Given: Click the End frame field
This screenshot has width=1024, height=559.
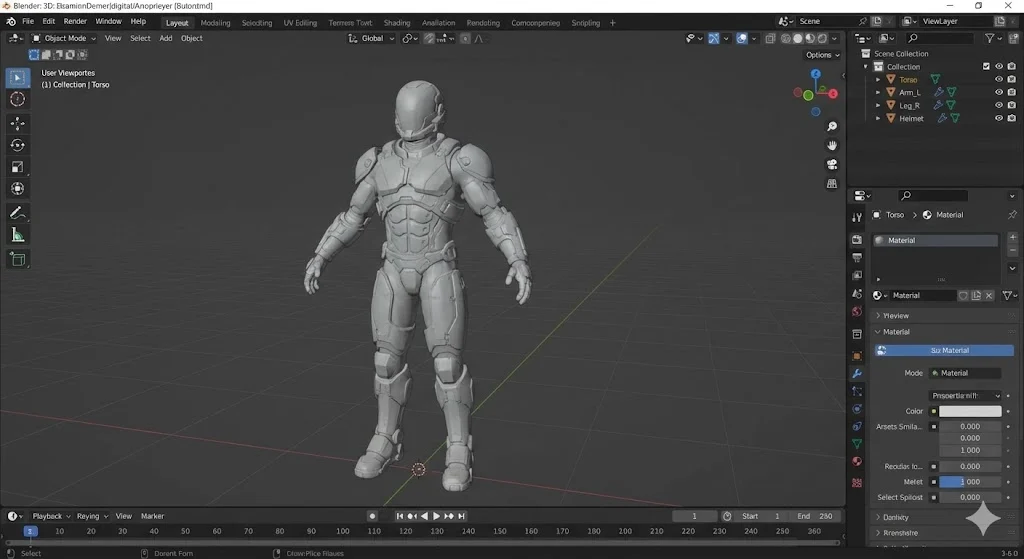Looking at the screenshot, I should [x=815, y=516].
